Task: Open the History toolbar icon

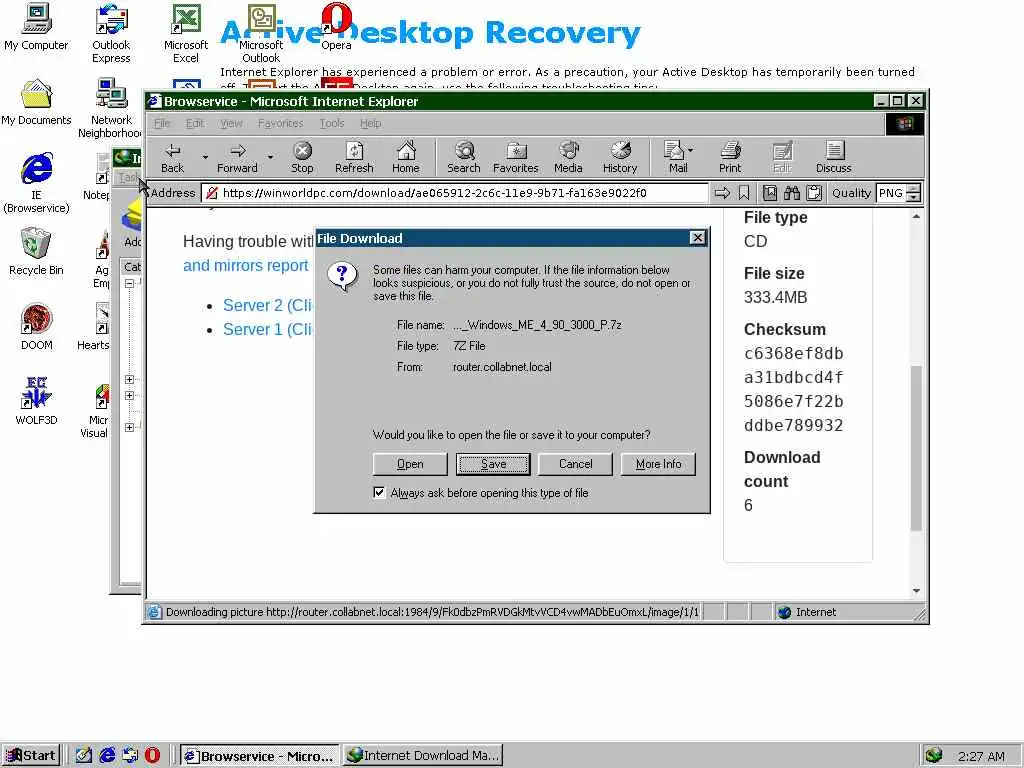Action: [620, 151]
